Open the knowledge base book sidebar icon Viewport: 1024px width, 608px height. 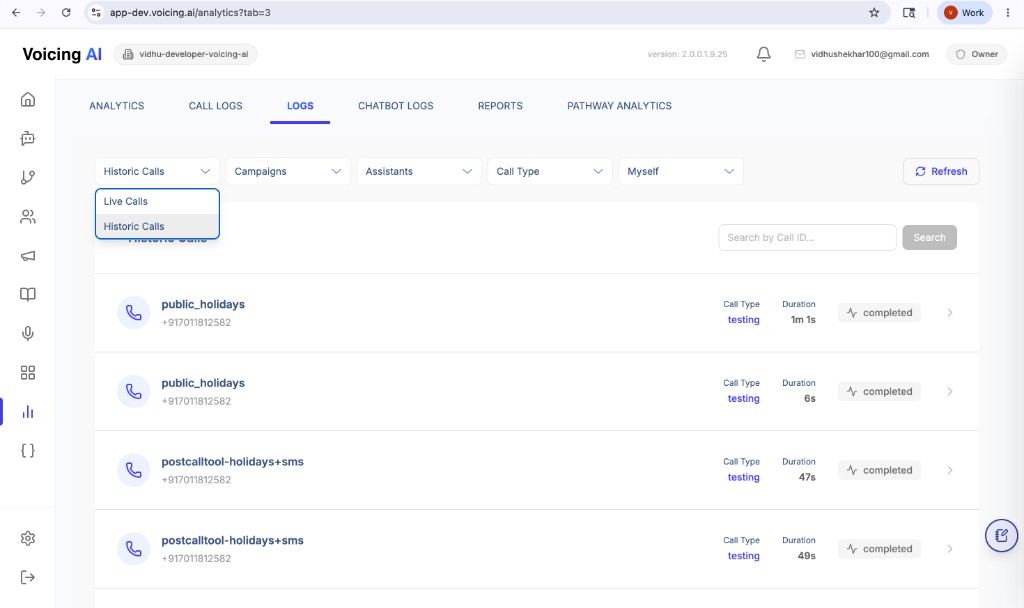click(x=27, y=295)
